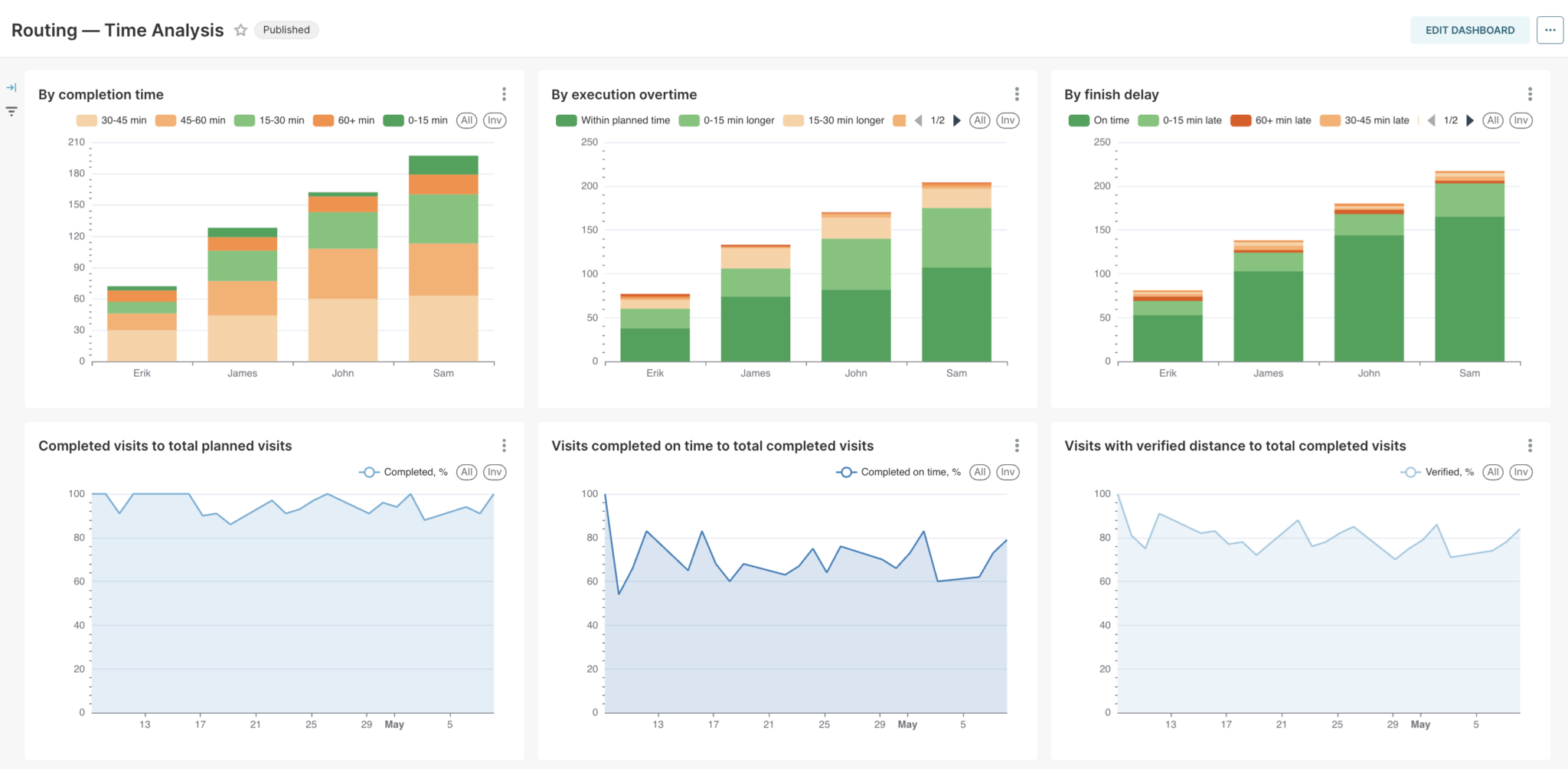Expand the collapsed left sidebar arrow
The image size is (1568, 769).
tap(11, 87)
